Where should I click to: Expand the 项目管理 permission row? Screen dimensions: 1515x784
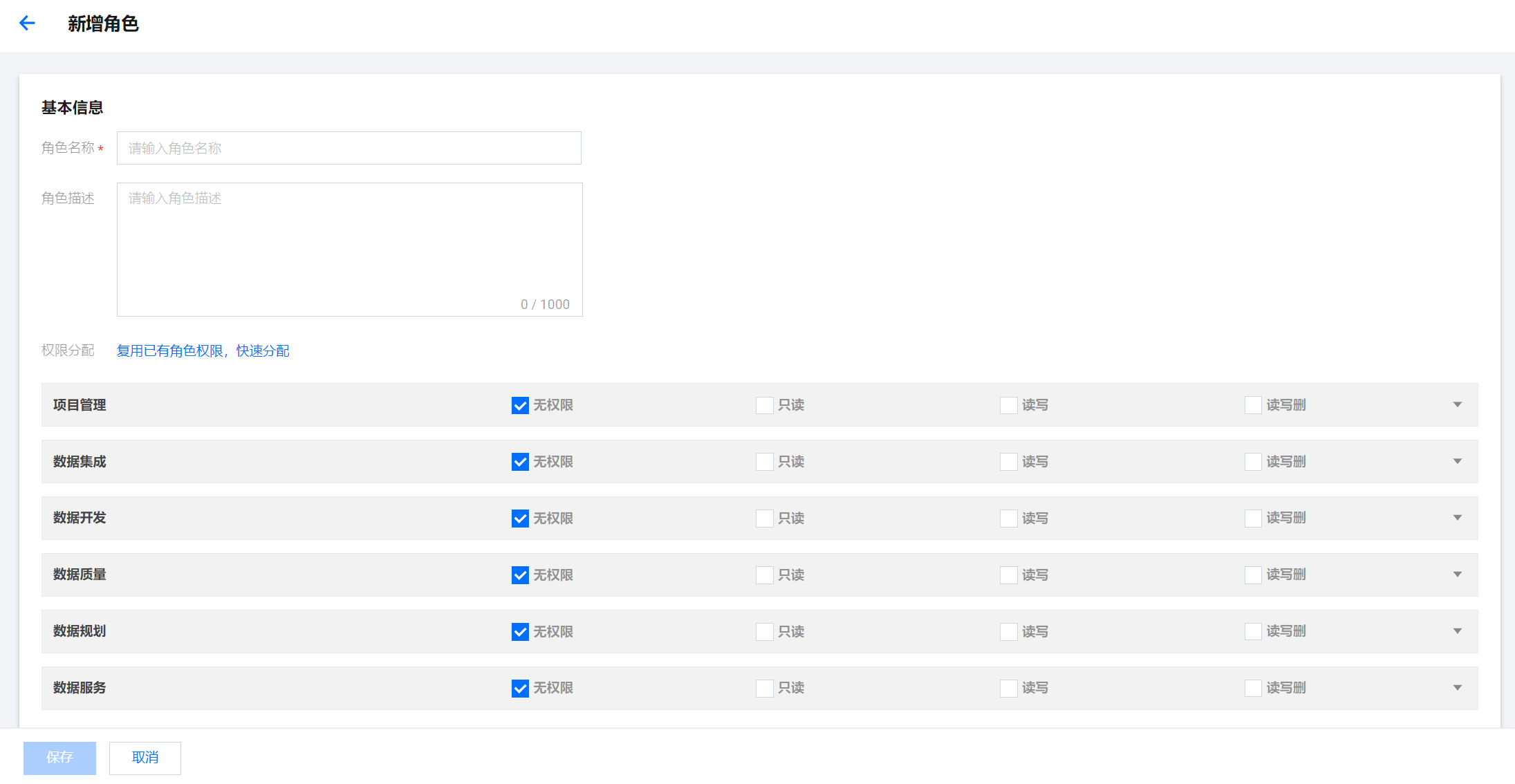coord(1457,405)
